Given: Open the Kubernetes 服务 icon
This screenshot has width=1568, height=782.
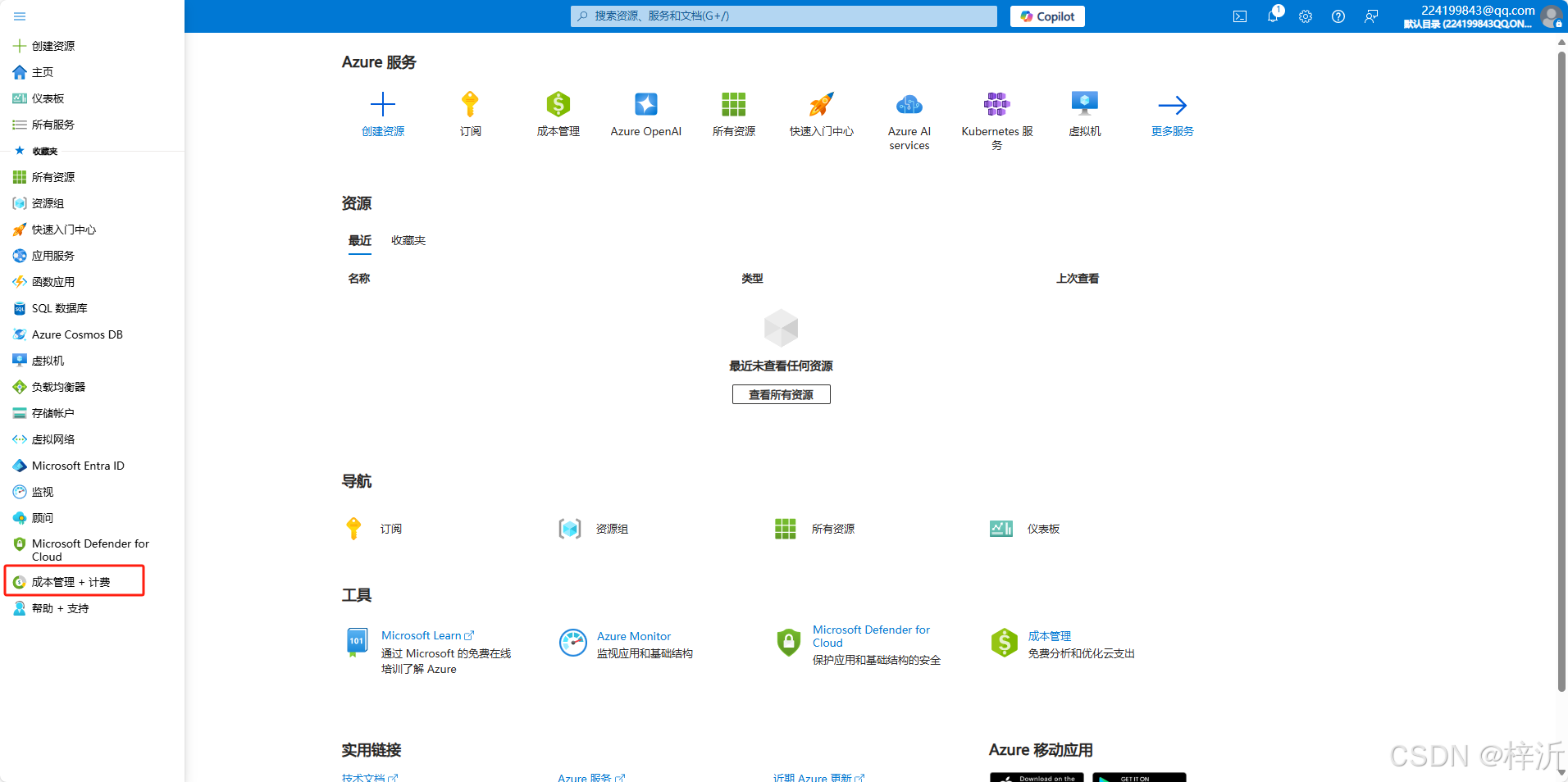Looking at the screenshot, I should click(997, 104).
